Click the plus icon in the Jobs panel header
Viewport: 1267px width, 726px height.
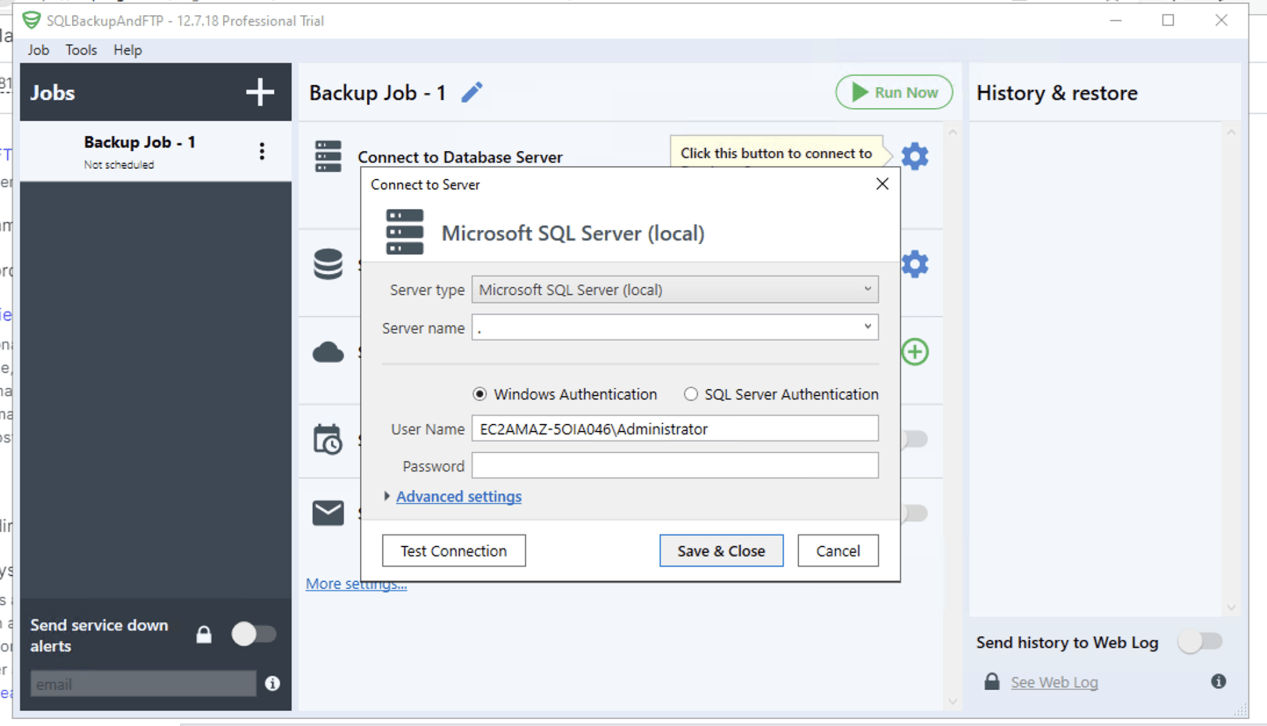[259, 91]
